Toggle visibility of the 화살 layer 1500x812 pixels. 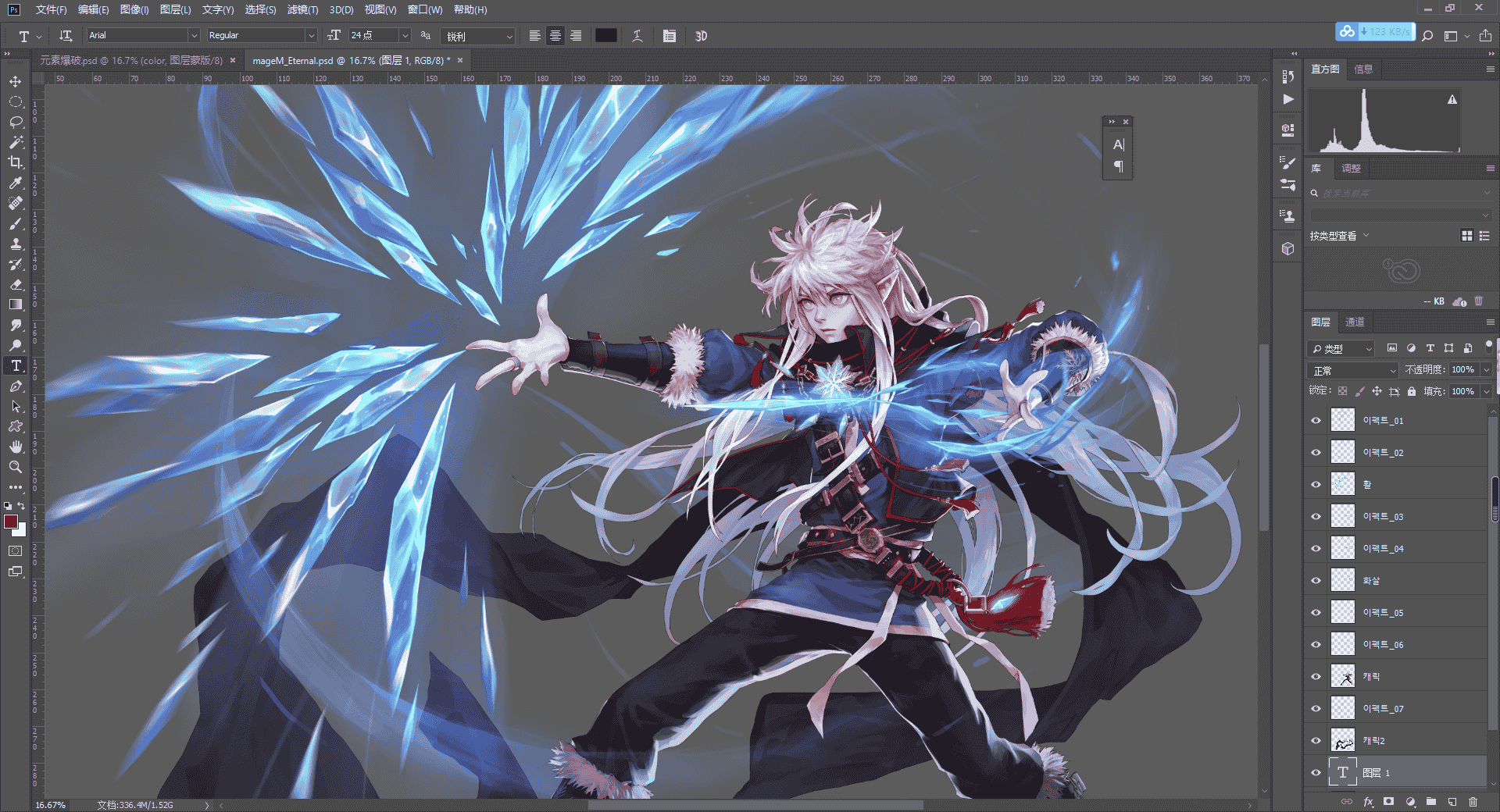(x=1316, y=580)
